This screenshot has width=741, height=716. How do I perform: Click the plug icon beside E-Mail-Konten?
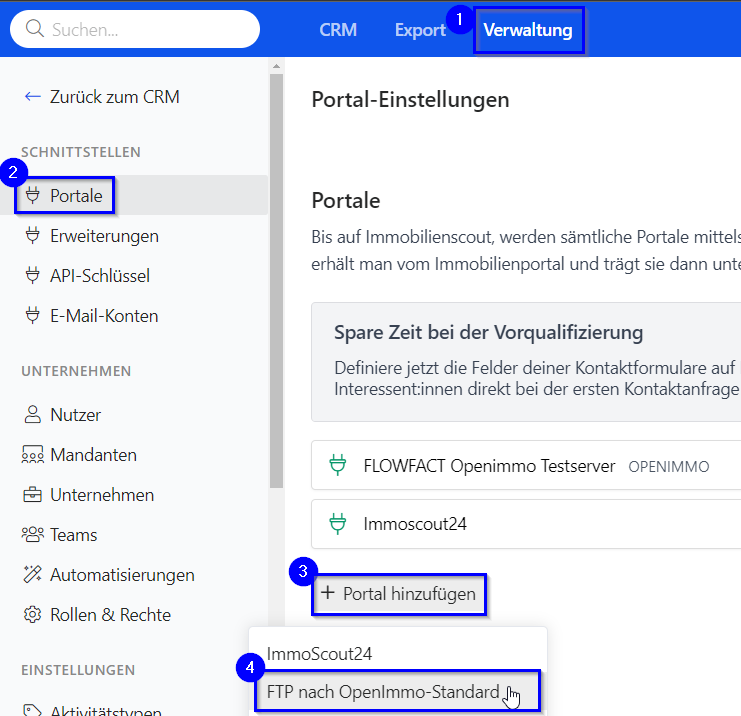coord(32,316)
